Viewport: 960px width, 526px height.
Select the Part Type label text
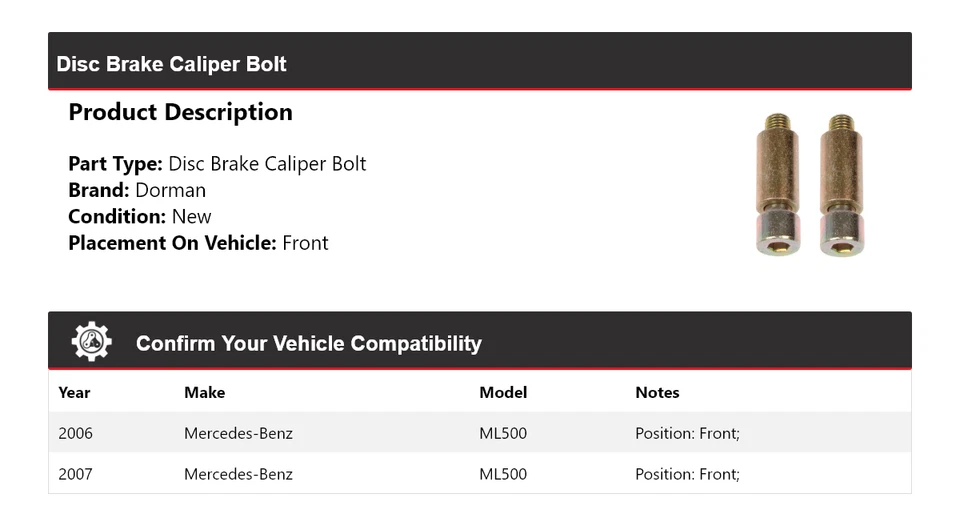[x=115, y=164]
